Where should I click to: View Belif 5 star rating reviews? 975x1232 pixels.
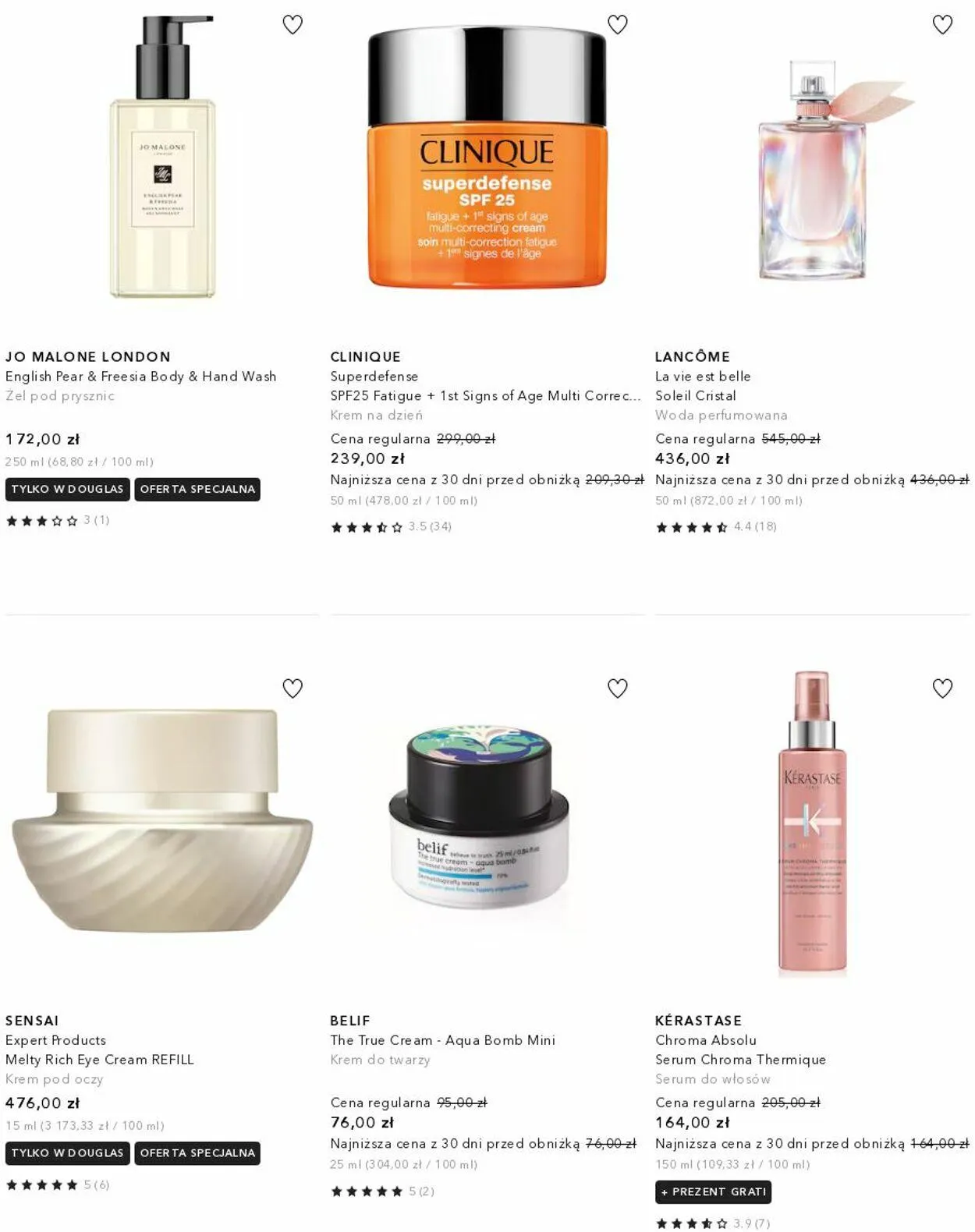point(383,1191)
